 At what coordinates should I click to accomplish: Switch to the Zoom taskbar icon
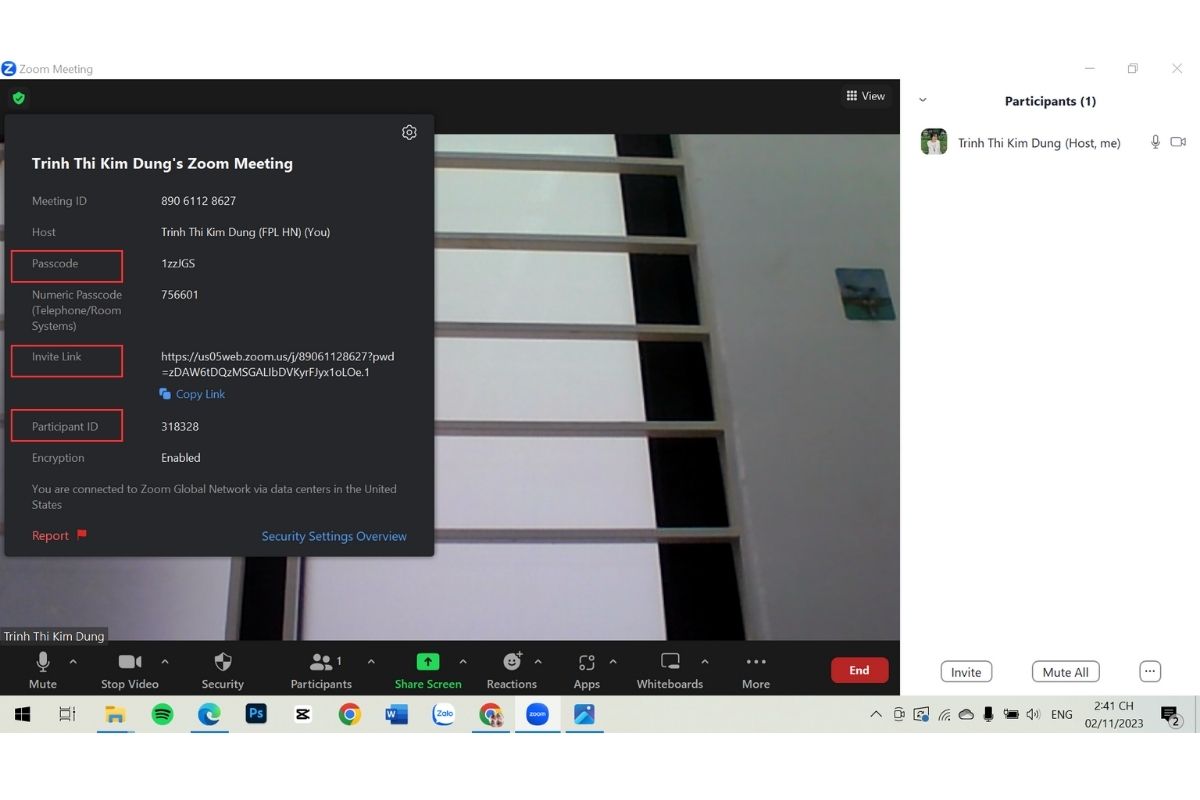click(537, 714)
